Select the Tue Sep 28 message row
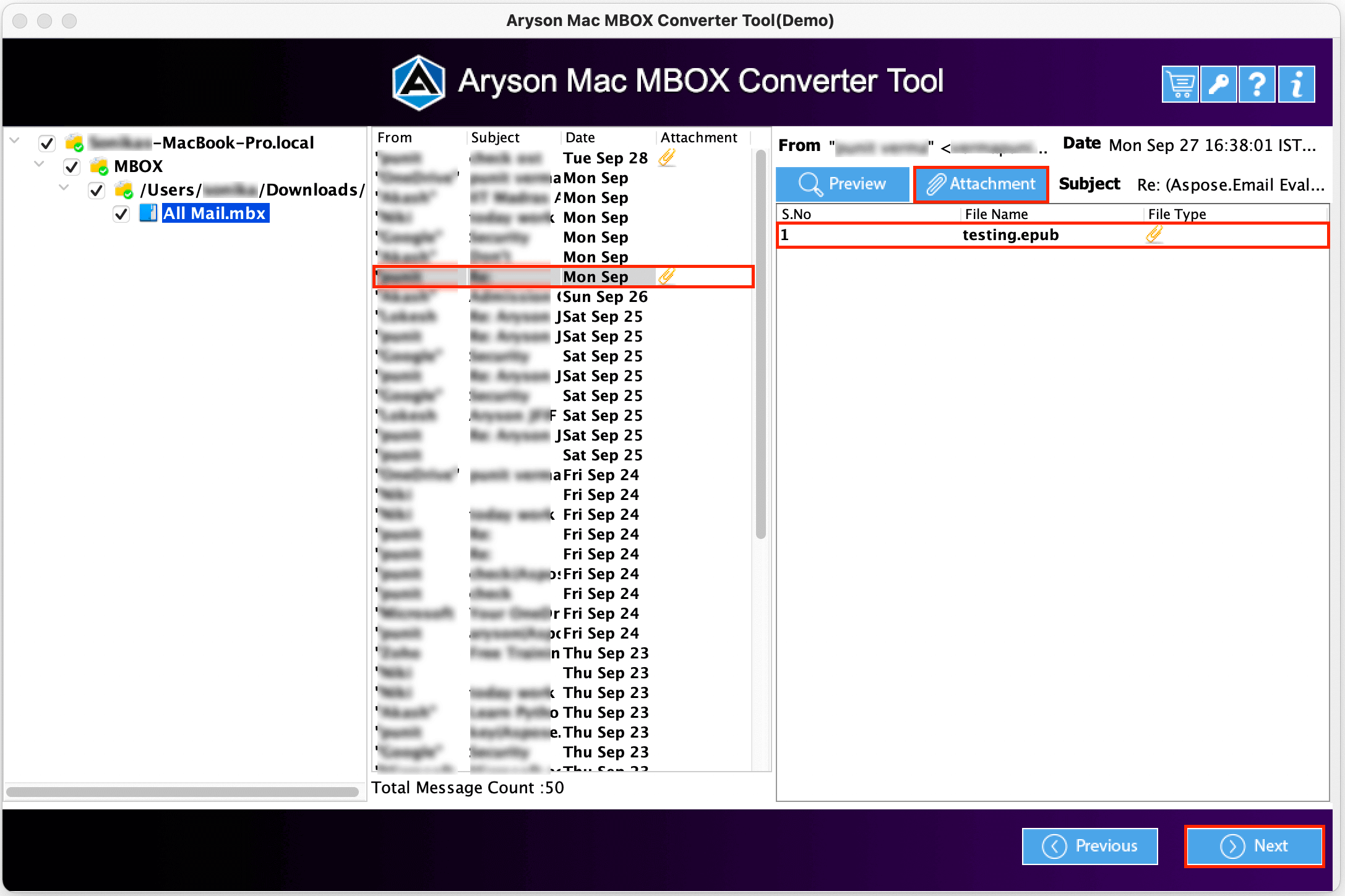This screenshot has height=896, width=1345. tap(564, 158)
